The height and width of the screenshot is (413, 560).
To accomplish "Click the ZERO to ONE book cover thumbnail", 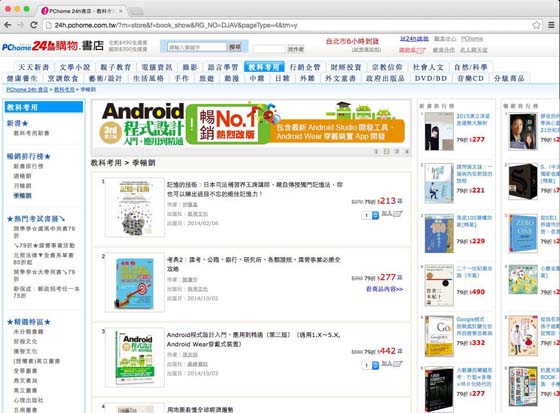I will (x=523, y=234).
